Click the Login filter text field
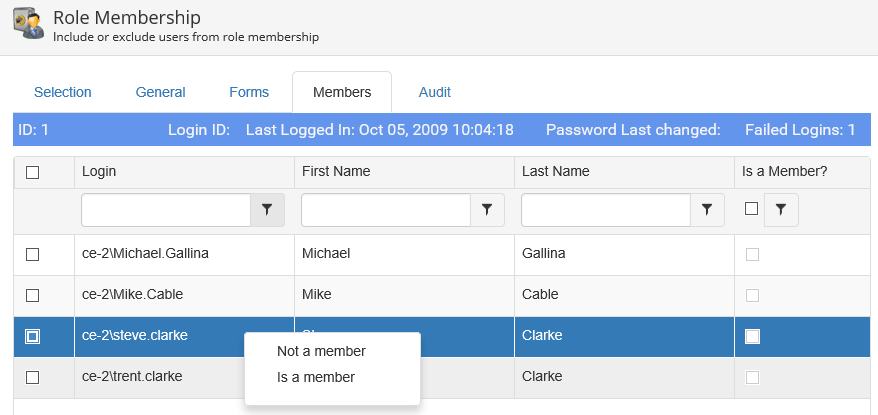878x415 pixels. pyautogui.click(x=165, y=210)
